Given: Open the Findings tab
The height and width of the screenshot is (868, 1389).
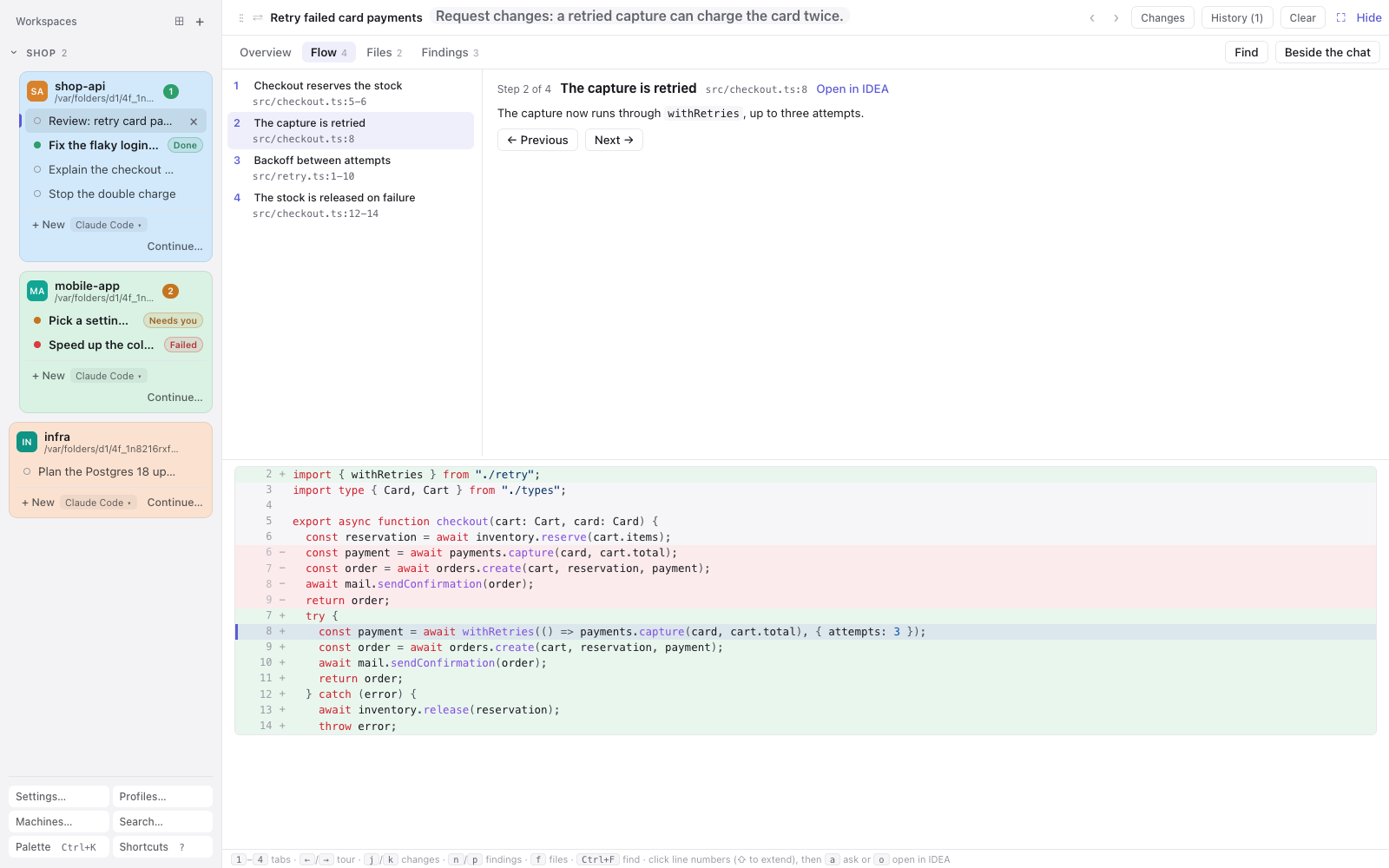Looking at the screenshot, I should click(450, 52).
